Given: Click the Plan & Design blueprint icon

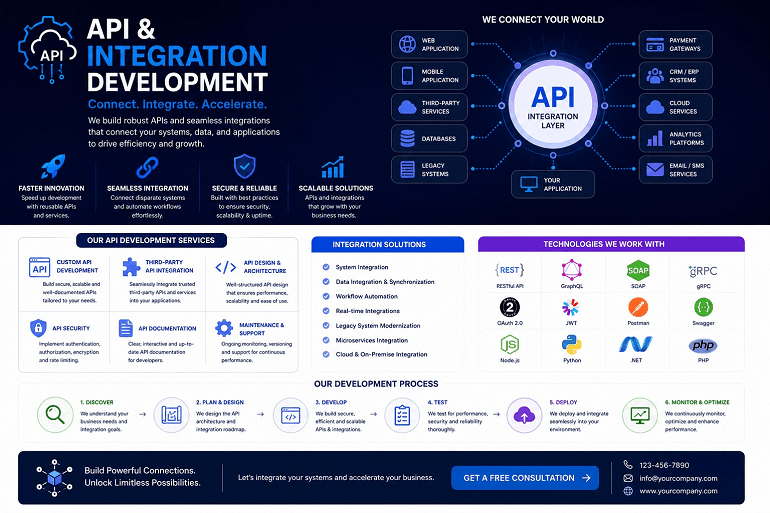Looking at the screenshot, I should tap(171, 415).
